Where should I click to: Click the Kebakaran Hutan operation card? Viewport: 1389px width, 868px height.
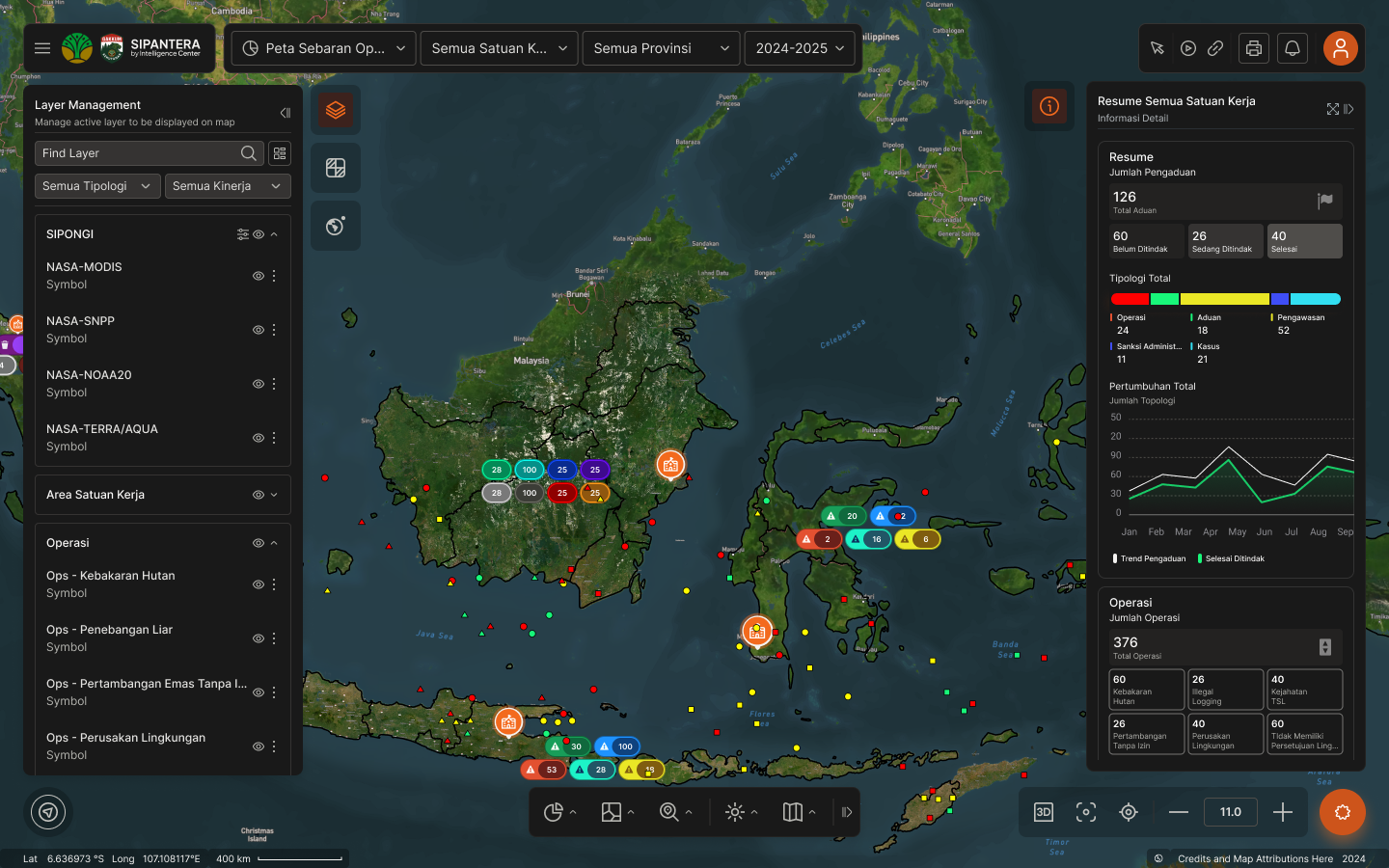pos(1146,690)
